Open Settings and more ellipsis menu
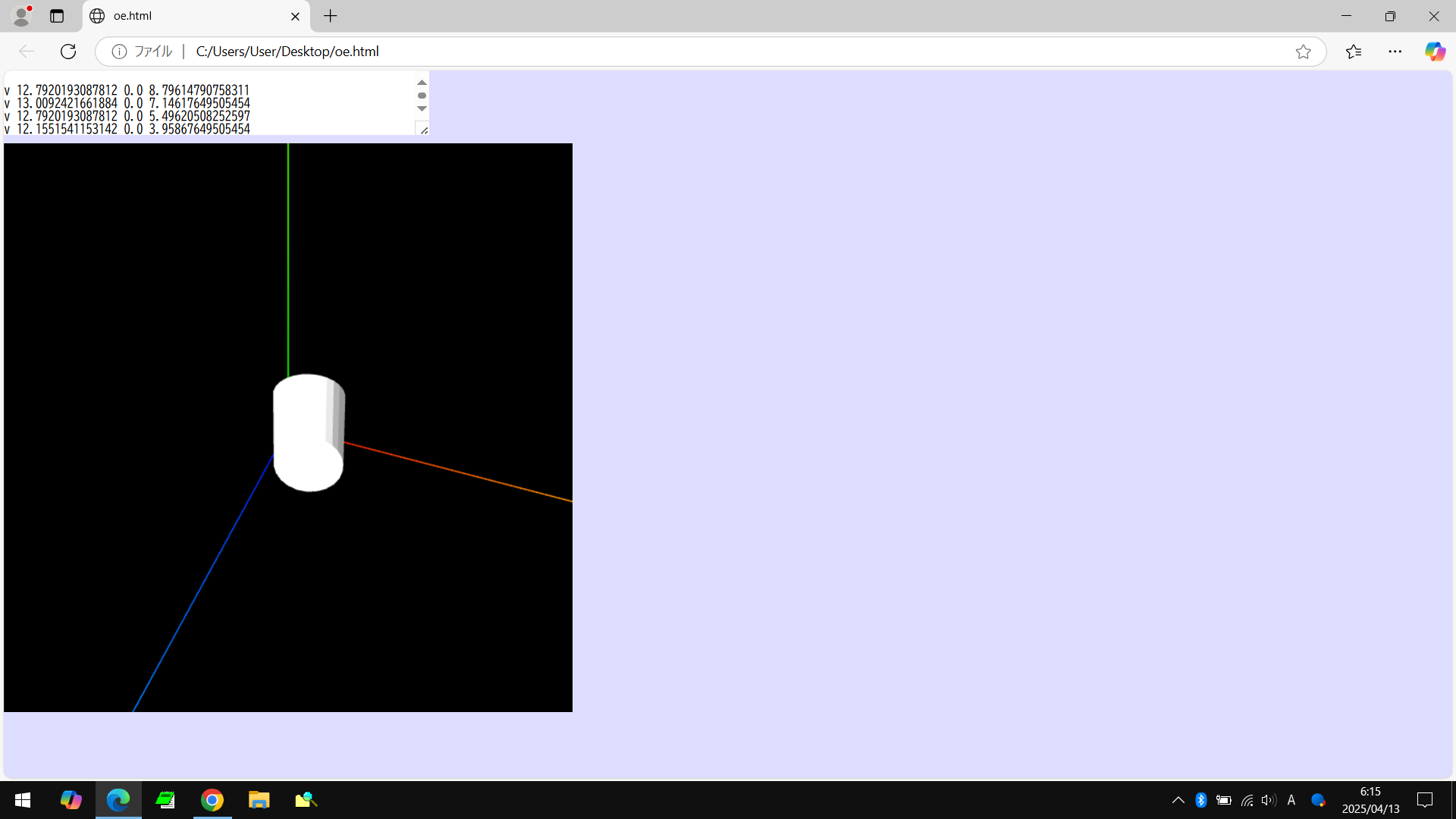This screenshot has height=819, width=1456. pos(1395,52)
